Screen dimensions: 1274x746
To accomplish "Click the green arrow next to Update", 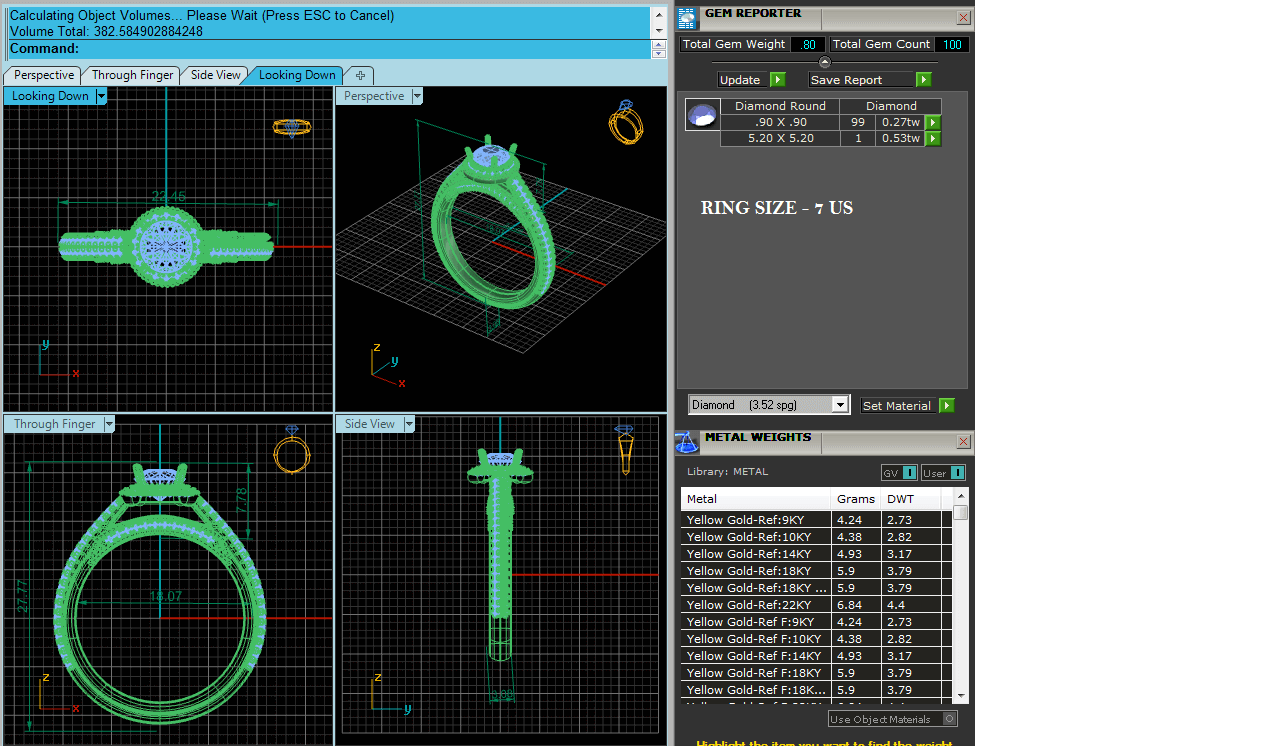I will (778, 80).
